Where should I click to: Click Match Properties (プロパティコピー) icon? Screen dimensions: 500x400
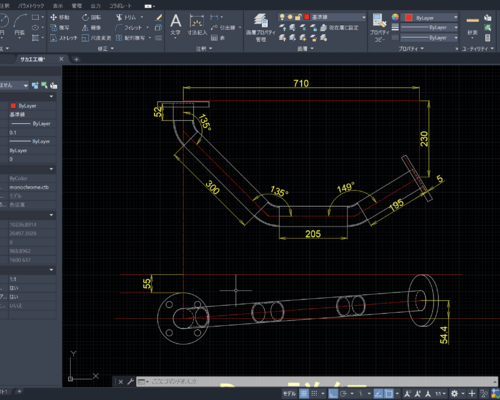379,28
